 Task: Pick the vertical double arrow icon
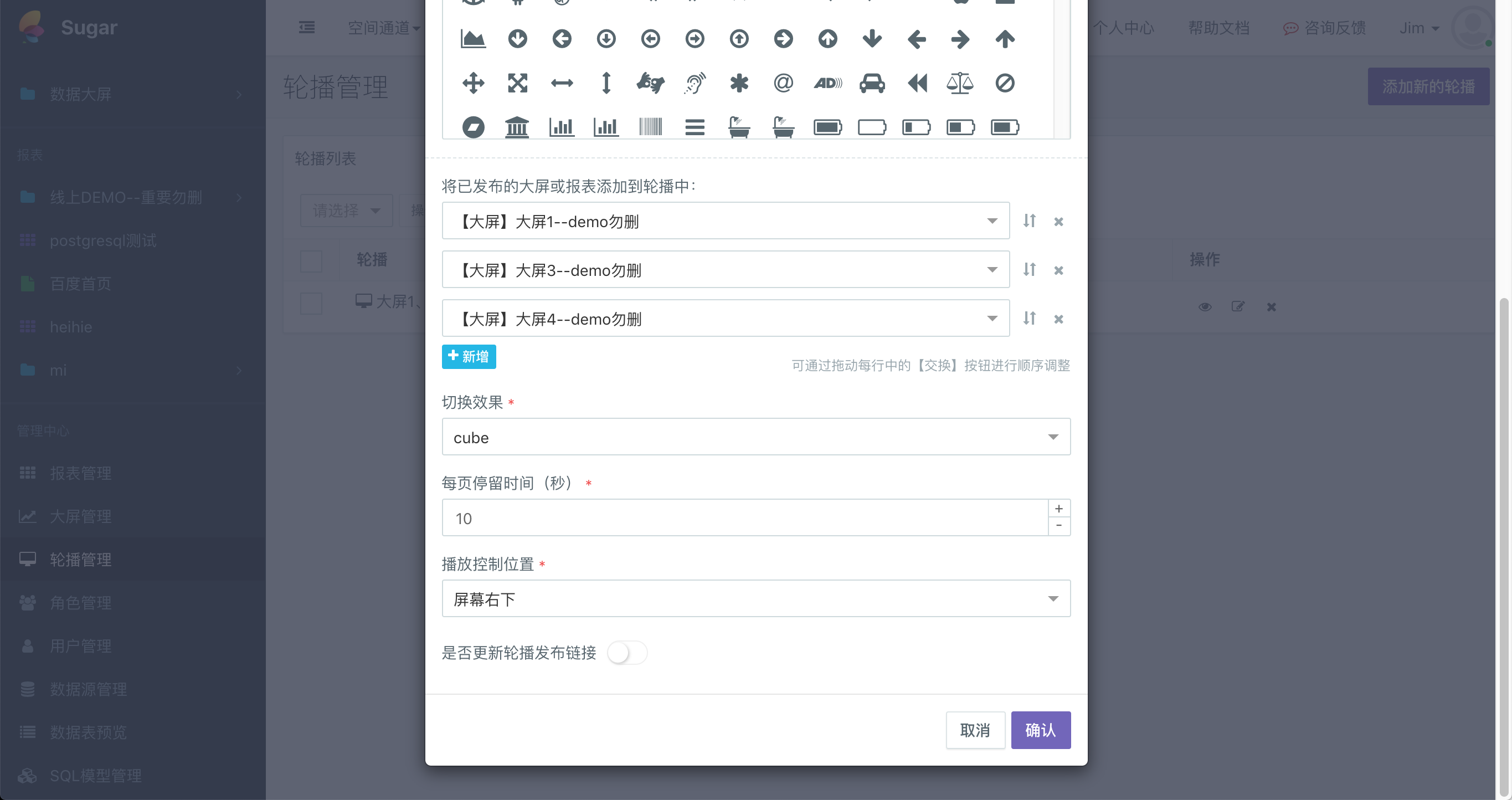coord(606,83)
